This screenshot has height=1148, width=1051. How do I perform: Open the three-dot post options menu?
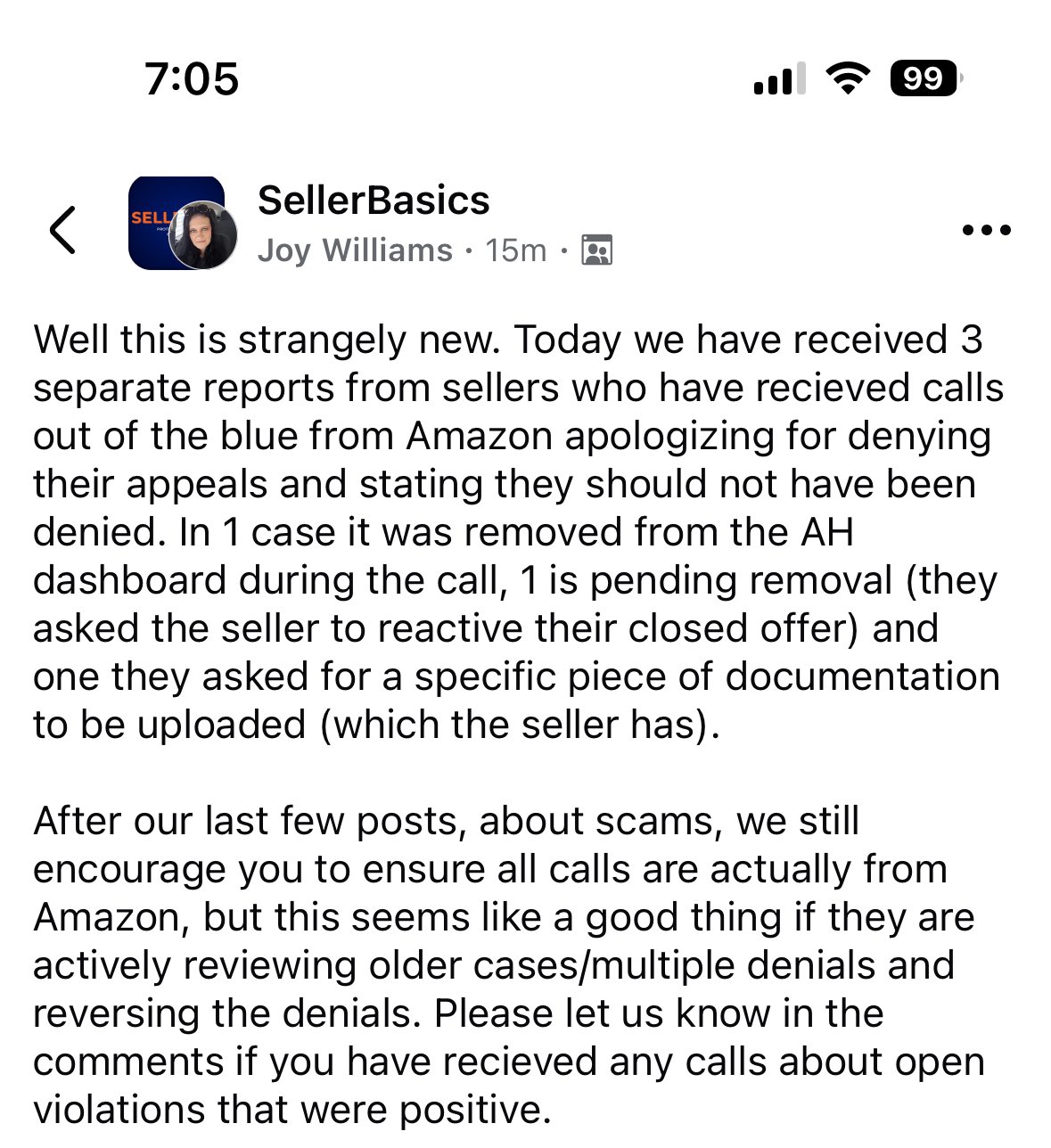pos(987,230)
